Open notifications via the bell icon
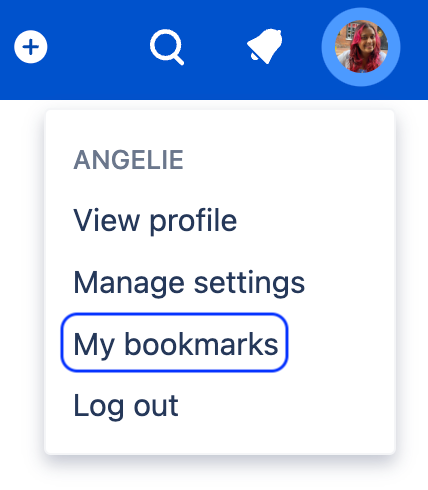Screen dimensions: 428x490 click(x=265, y=46)
